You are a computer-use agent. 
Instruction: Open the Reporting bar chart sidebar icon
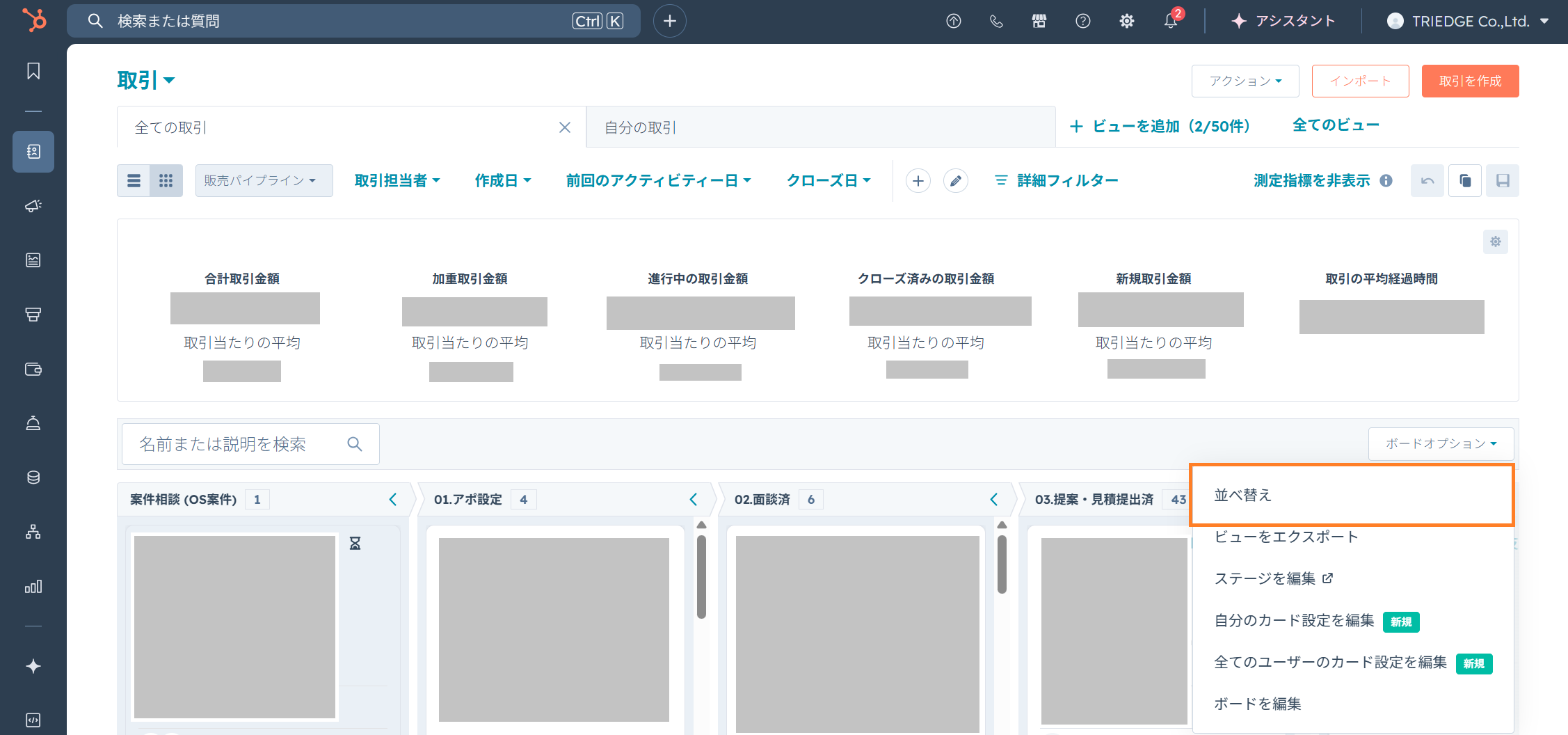click(x=33, y=586)
